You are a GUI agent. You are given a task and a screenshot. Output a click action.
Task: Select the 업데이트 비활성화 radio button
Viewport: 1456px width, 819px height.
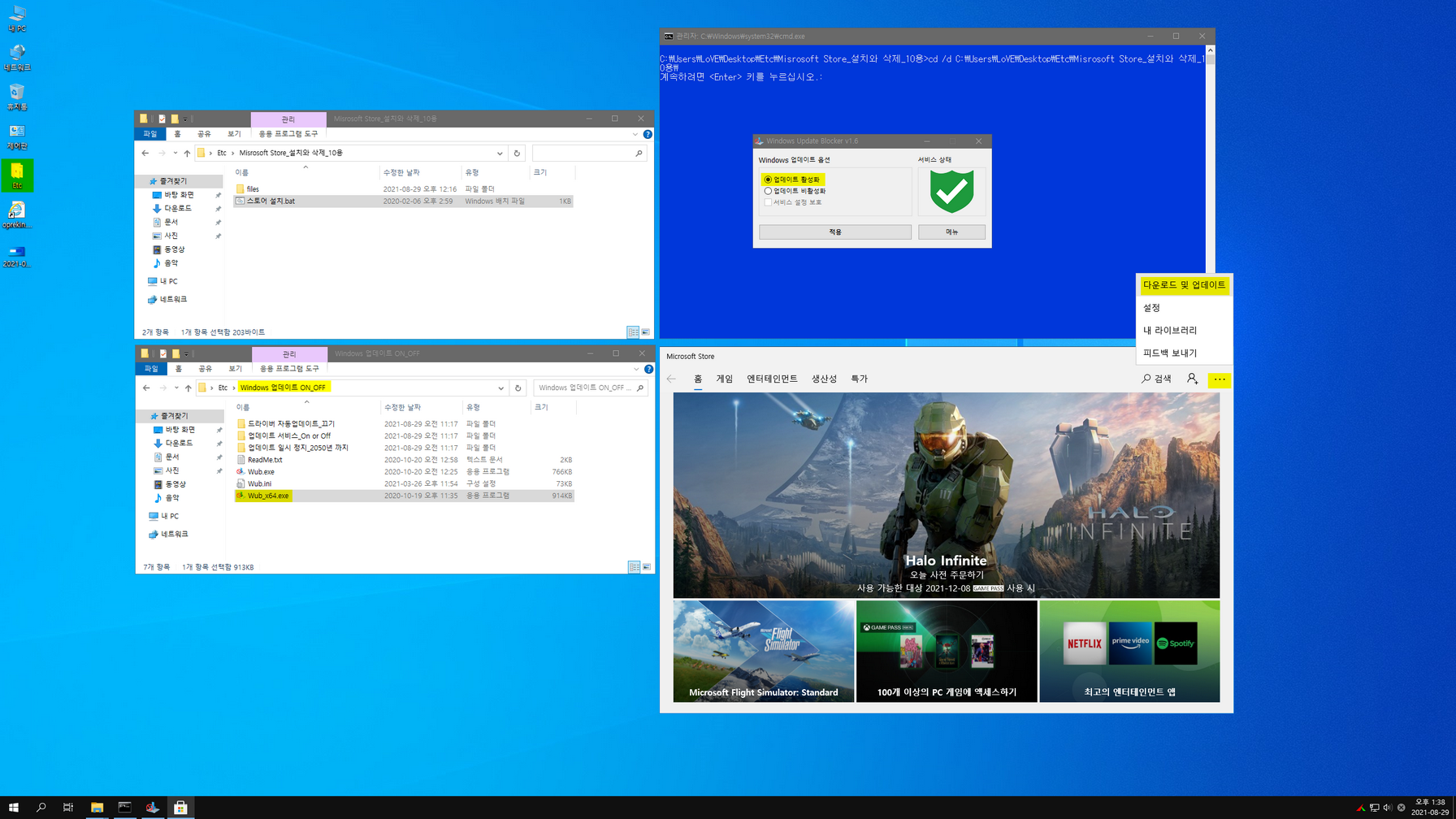pyautogui.click(x=768, y=191)
